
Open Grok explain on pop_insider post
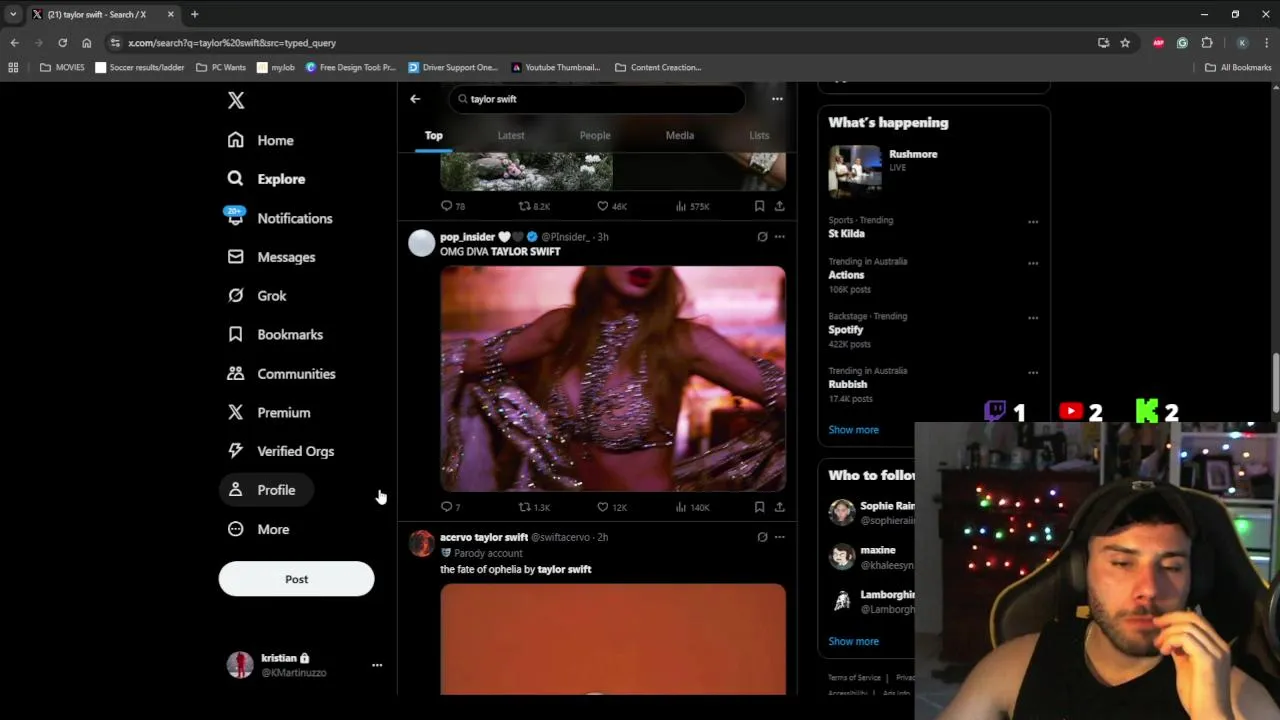coord(762,237)
